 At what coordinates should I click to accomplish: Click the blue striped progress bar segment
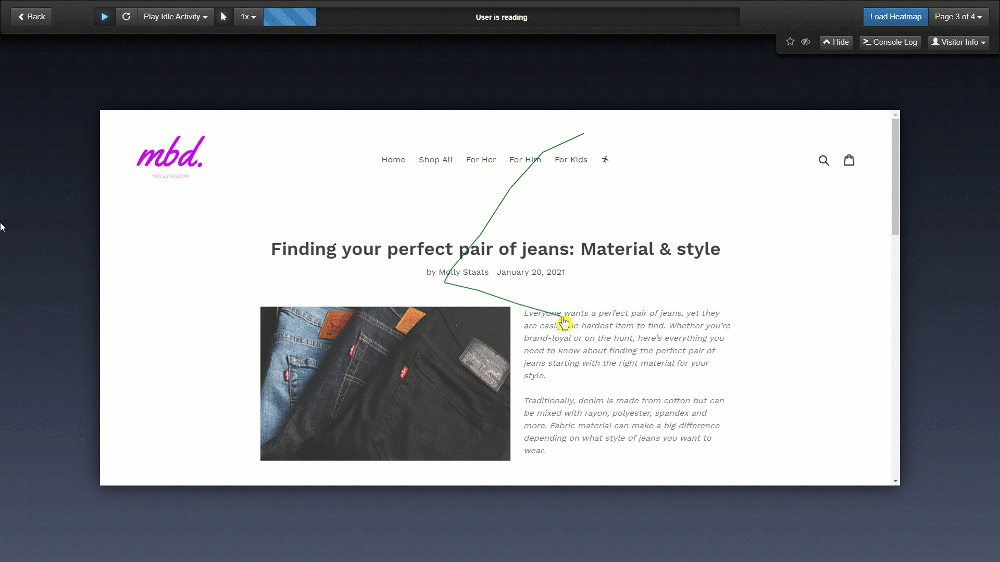[x=290, y=17]
